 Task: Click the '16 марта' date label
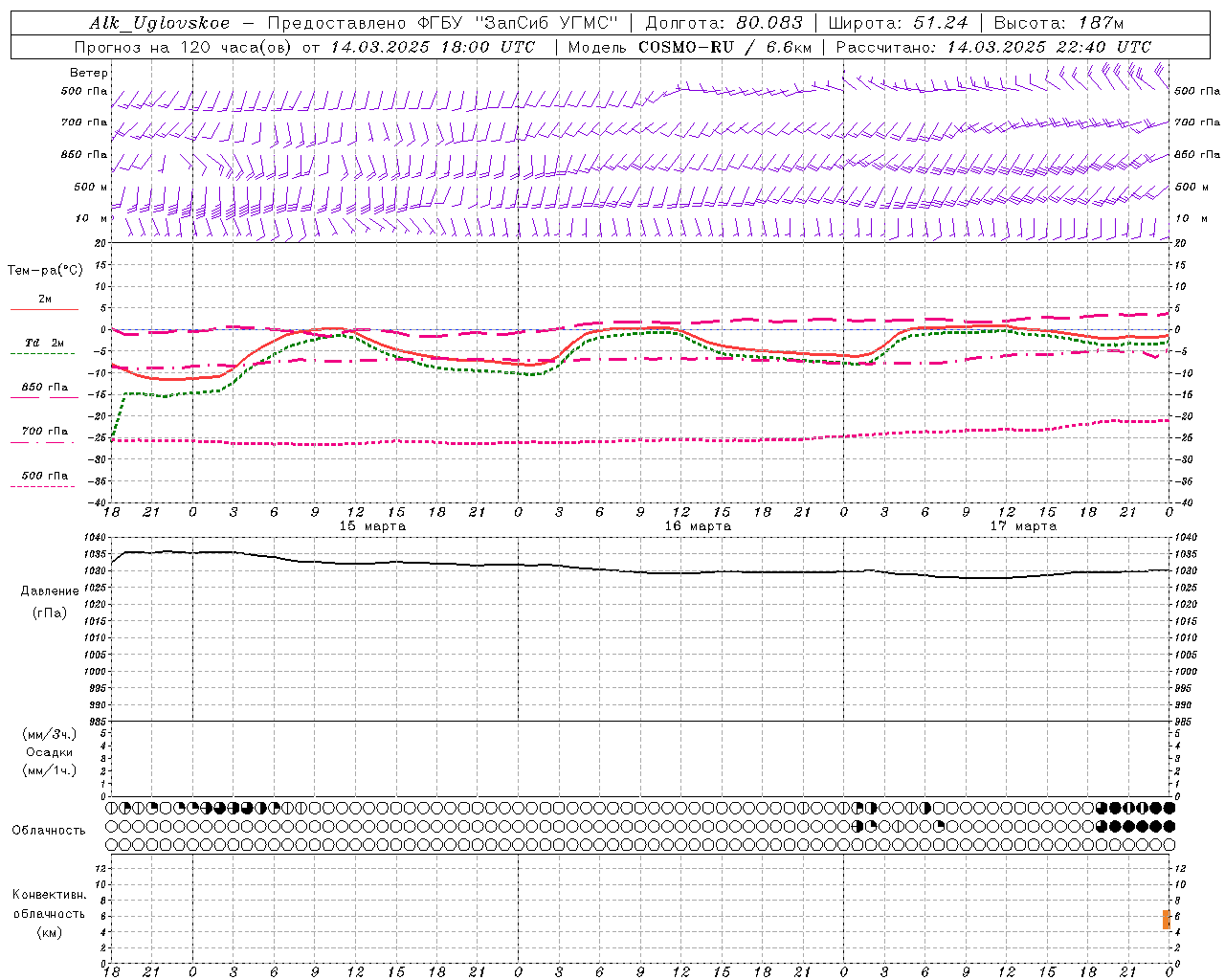pos(698,526)
